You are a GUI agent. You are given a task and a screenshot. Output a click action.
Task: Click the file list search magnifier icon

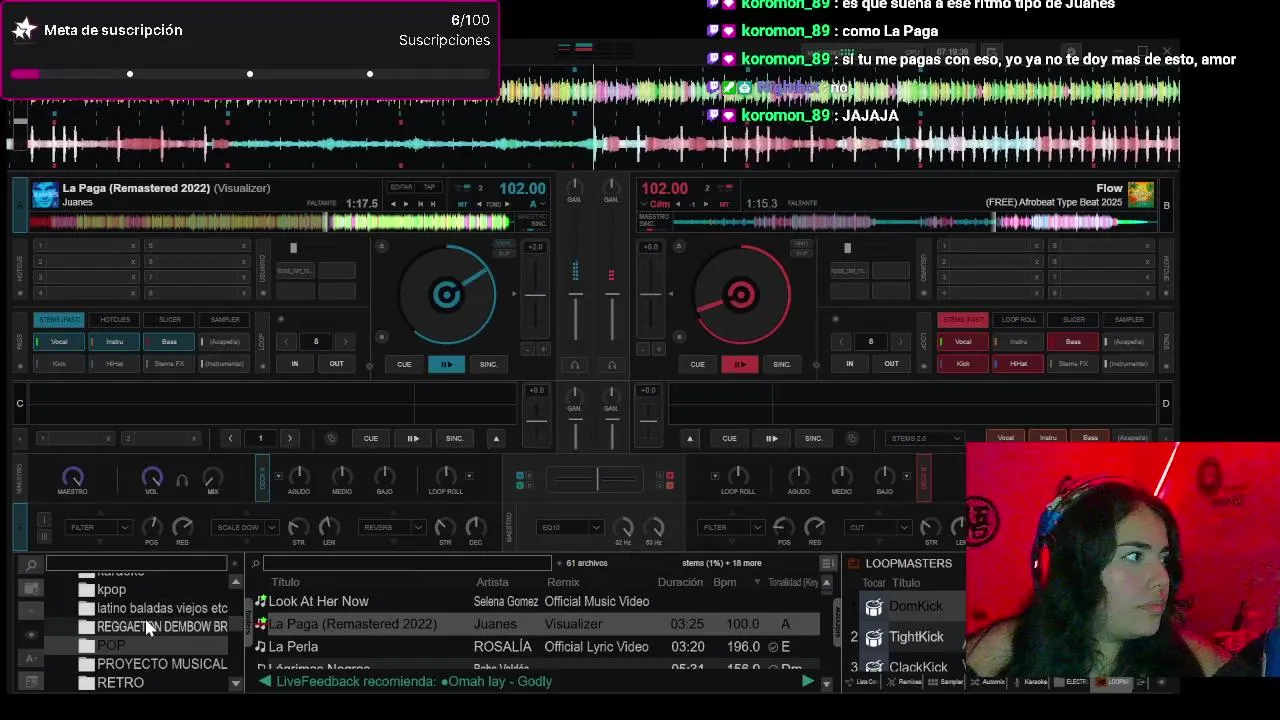pyautogui.click(x=256, y=564)
